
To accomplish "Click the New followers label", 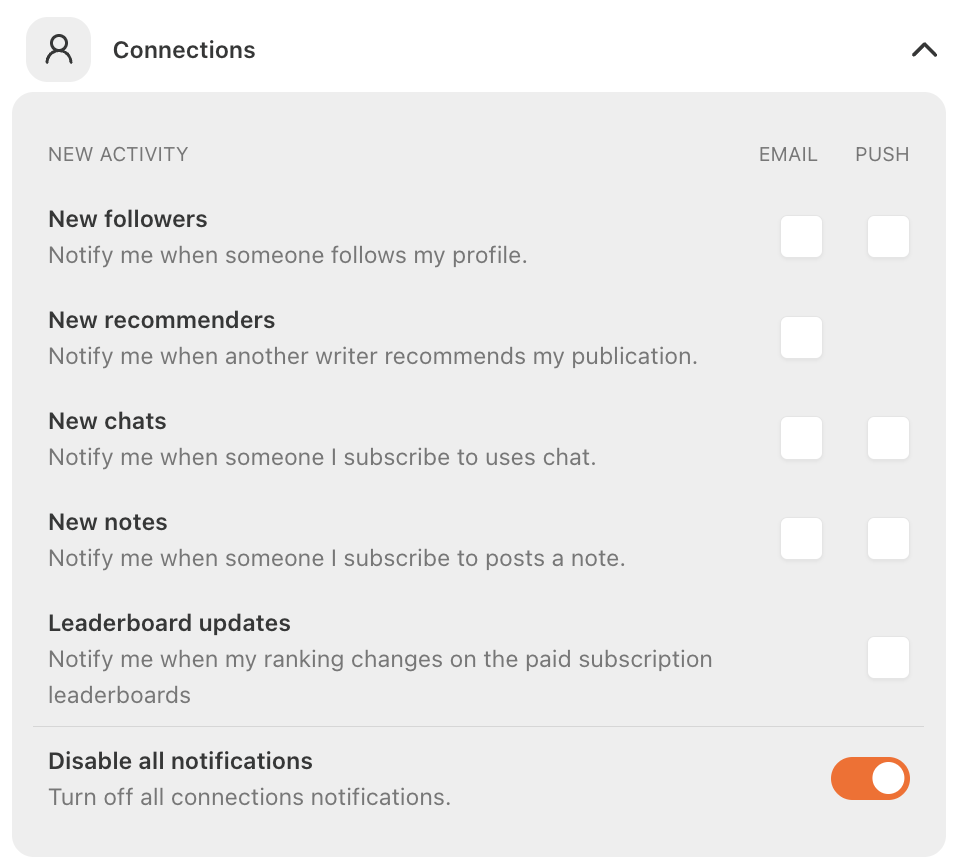I will pyautogui.click(x=128, y=219).
